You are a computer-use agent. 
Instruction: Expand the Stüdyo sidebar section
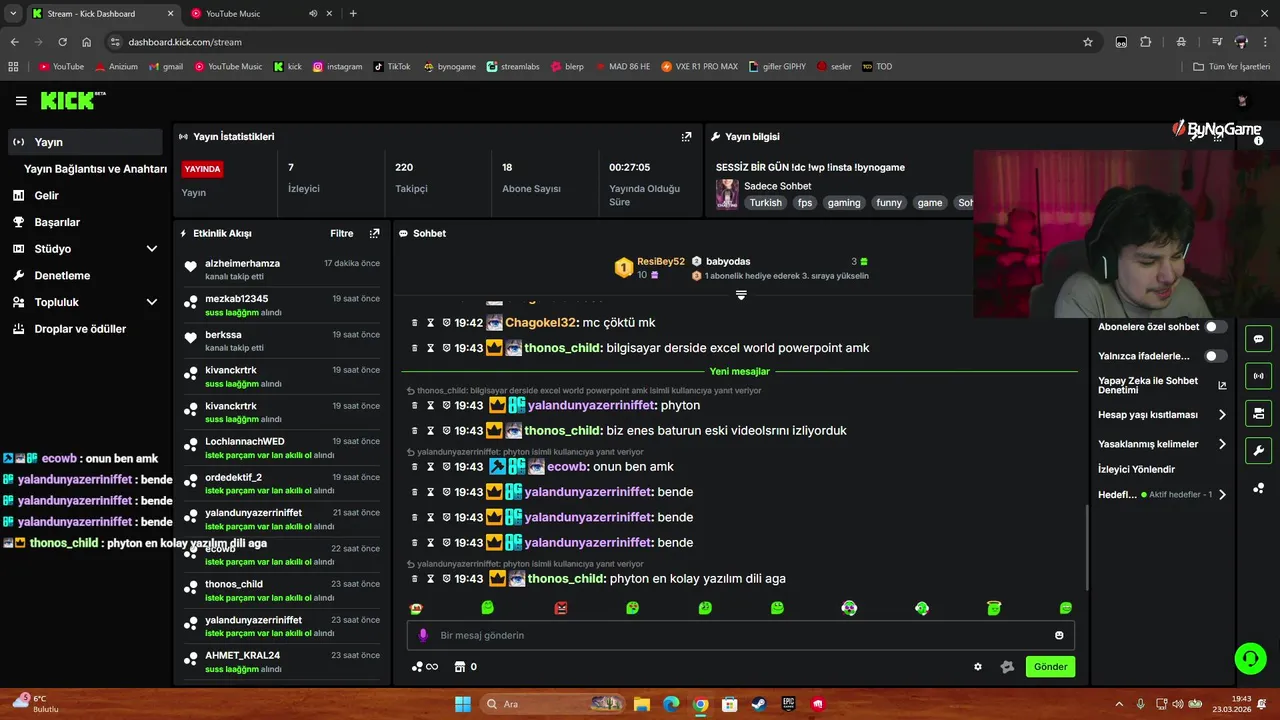pos(152,249)
